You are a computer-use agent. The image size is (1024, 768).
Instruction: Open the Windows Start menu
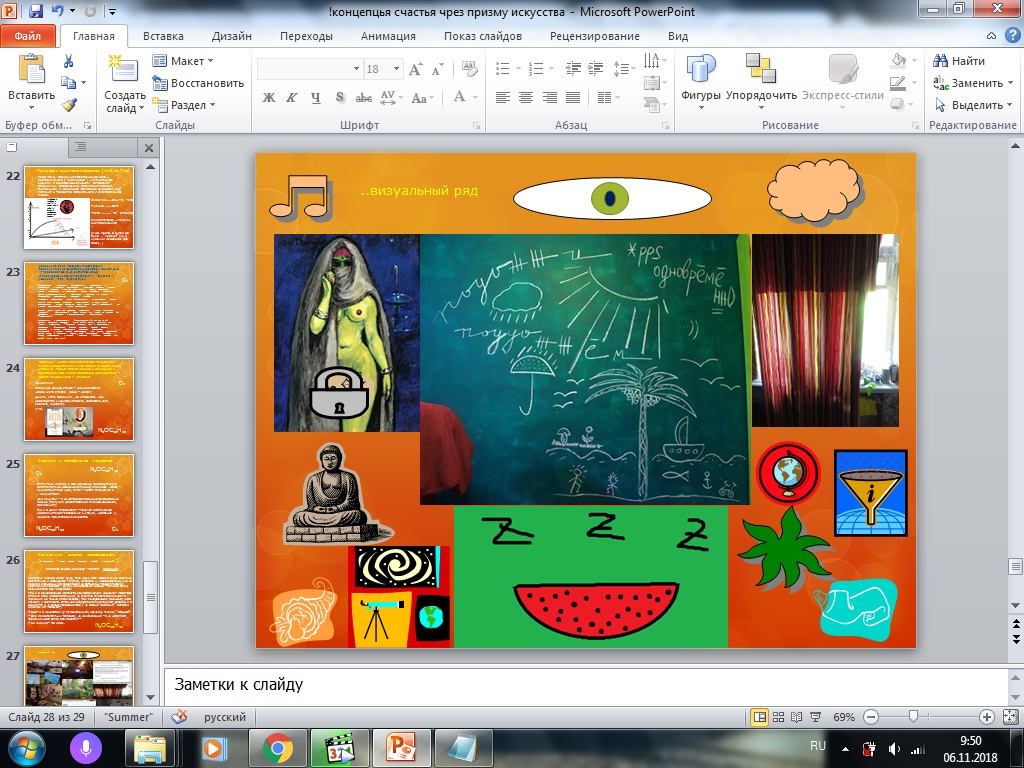click(x=26, y=748)
